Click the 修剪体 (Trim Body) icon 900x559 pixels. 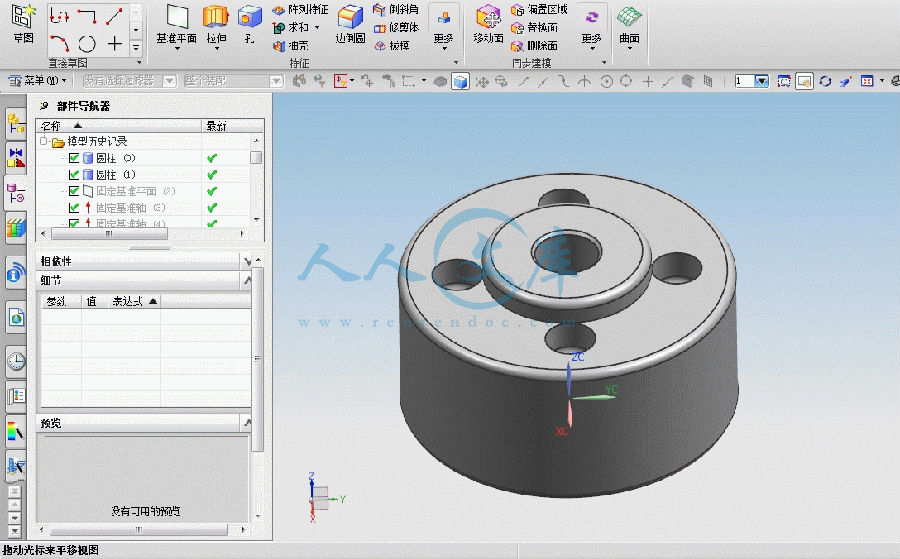point(379,28)
